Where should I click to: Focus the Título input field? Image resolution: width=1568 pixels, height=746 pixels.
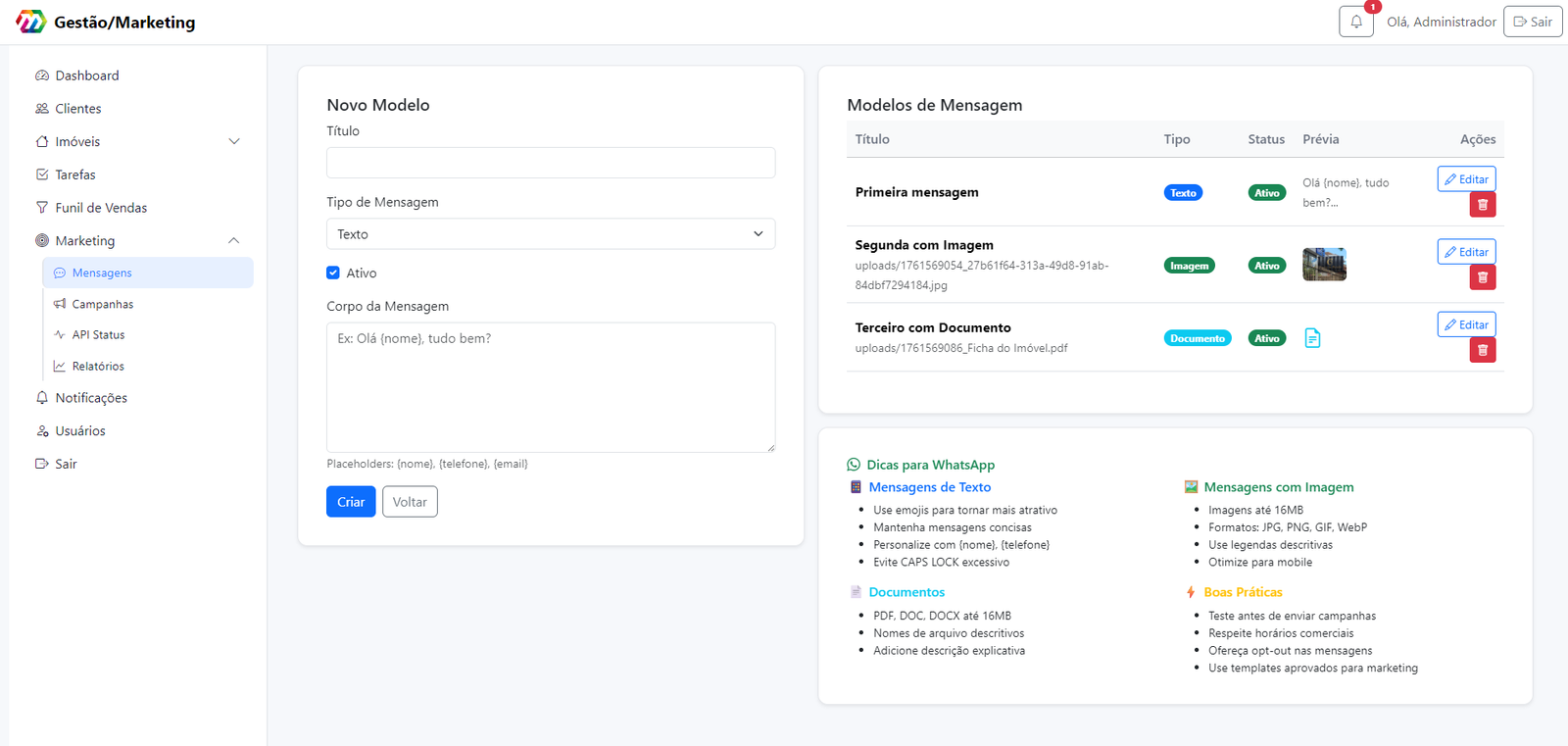pos(550,163)
